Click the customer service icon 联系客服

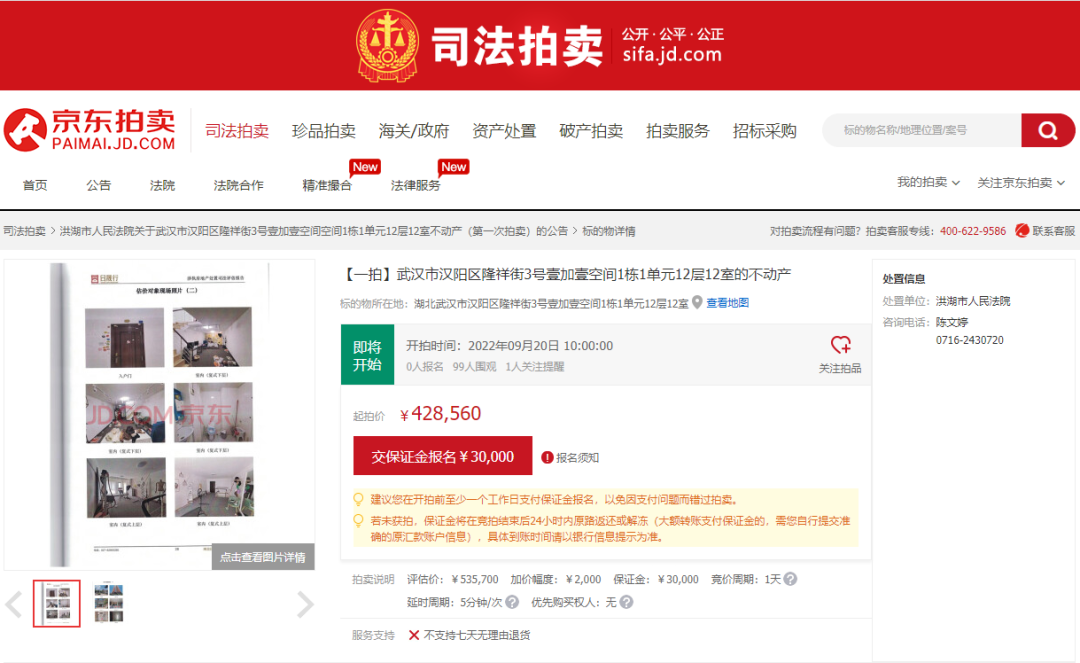(x=1022, y=231)
